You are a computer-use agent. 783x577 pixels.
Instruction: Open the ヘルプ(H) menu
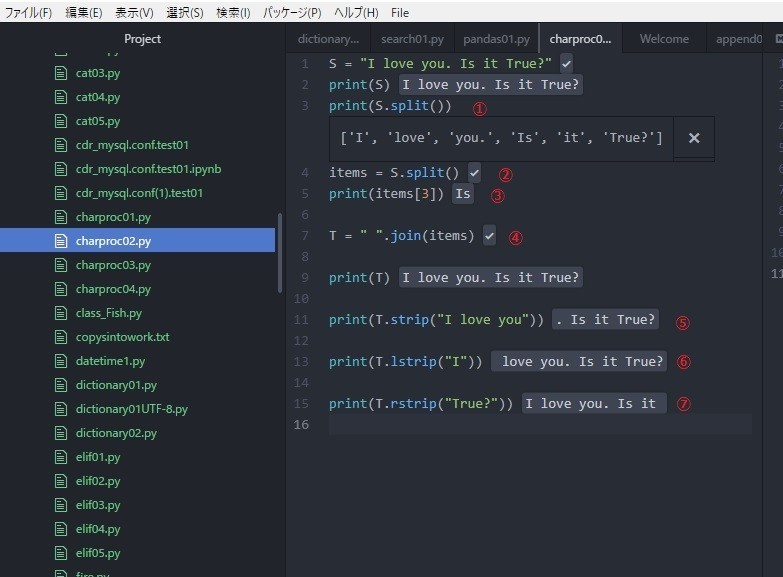[356, 12]
